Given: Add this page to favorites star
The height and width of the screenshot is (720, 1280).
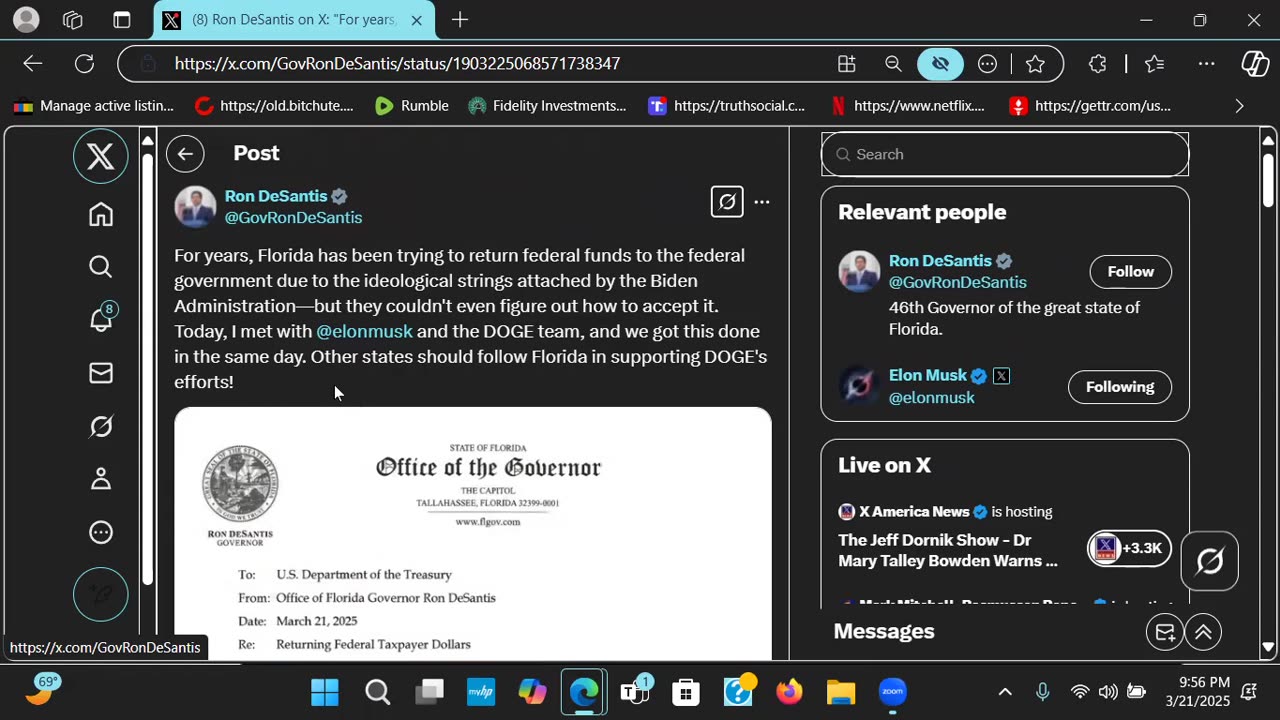Looking at the screenshot, I should click(x=1035, y=64).
